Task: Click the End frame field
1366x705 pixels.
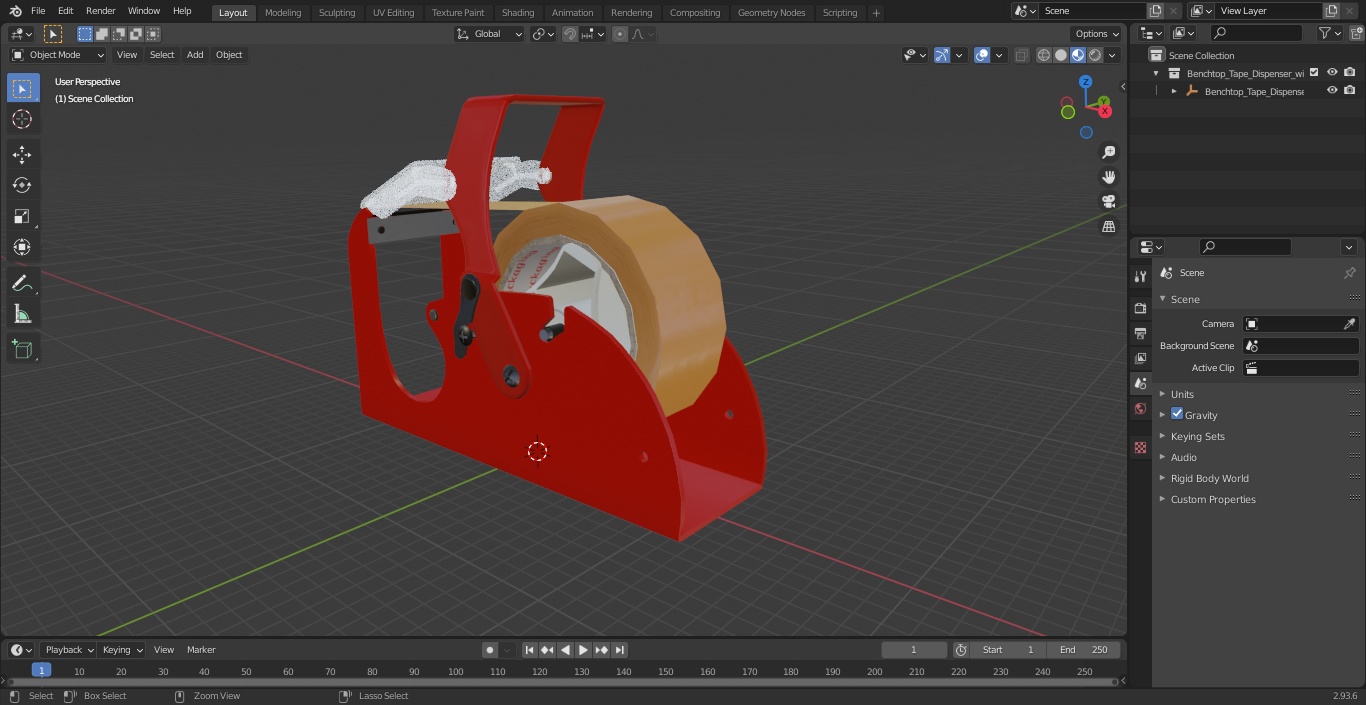Action: pyautogui.click(x=1085, y=650)
